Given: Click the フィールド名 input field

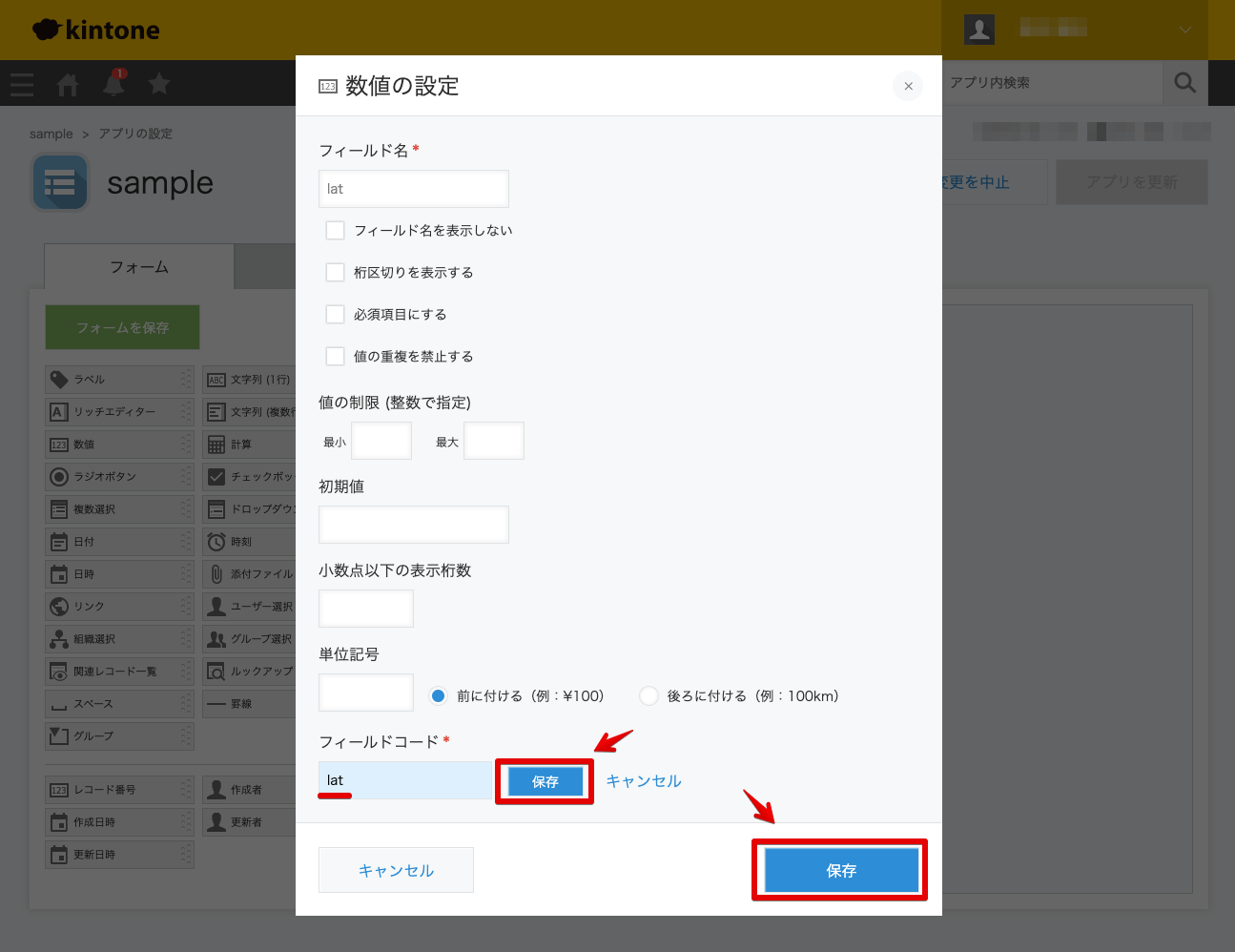Looking at the screenshot, I should pyautogui.click(x=414, y=189).
